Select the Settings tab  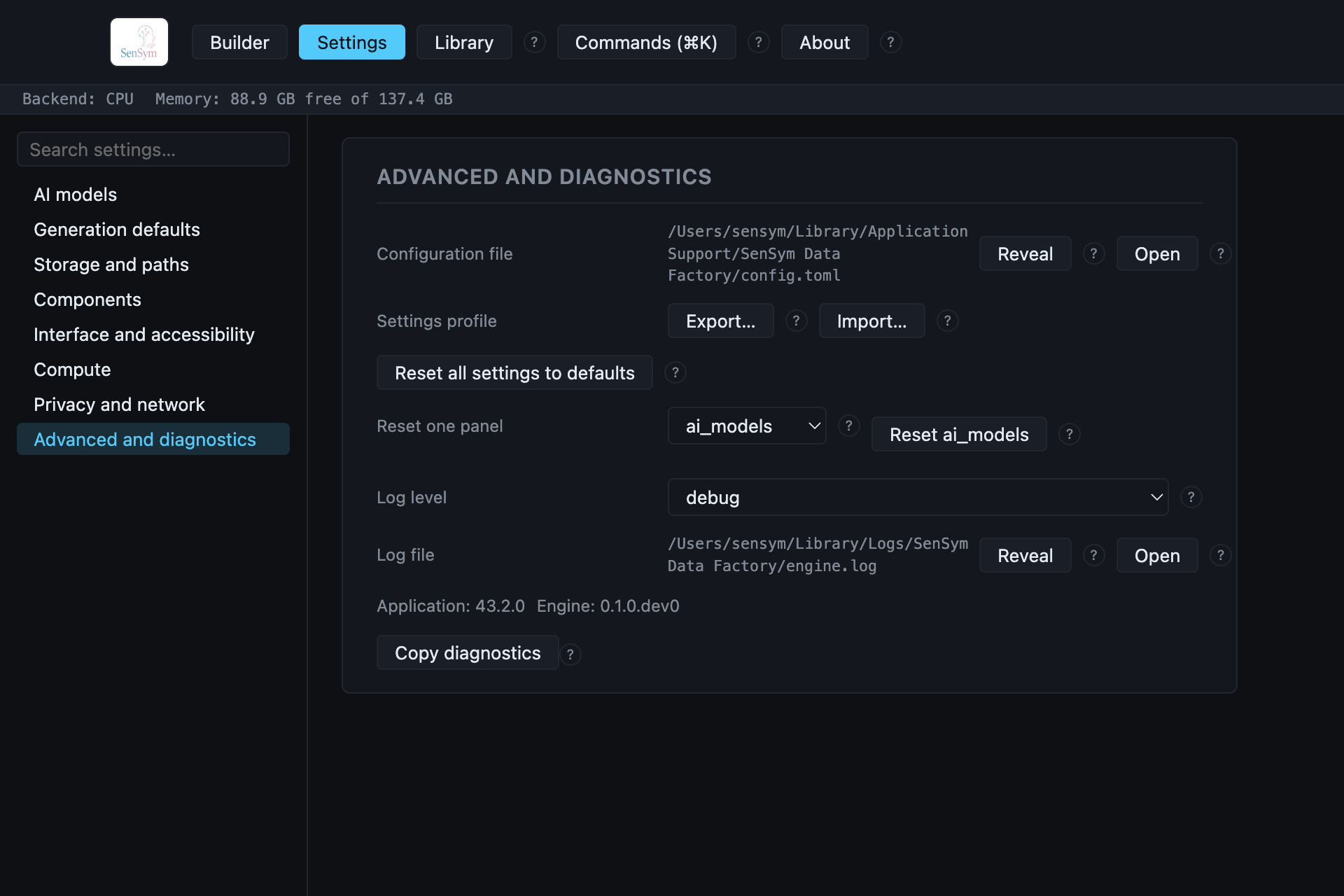pos(352,42)
